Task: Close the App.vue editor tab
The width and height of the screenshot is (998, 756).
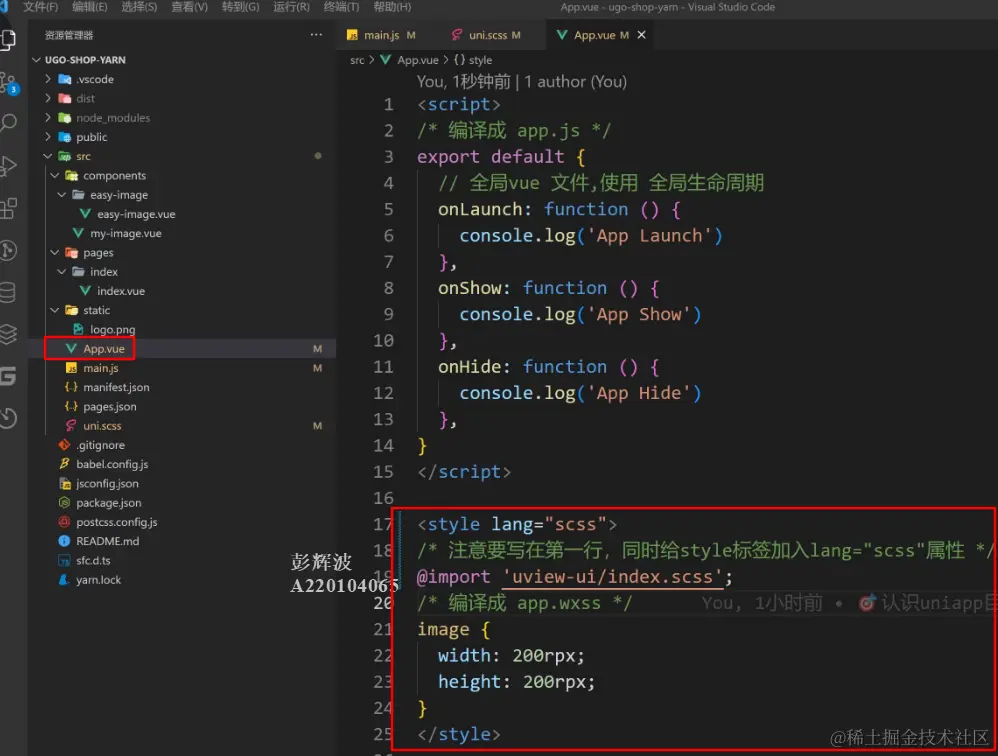Action: [x=642, y=35]
